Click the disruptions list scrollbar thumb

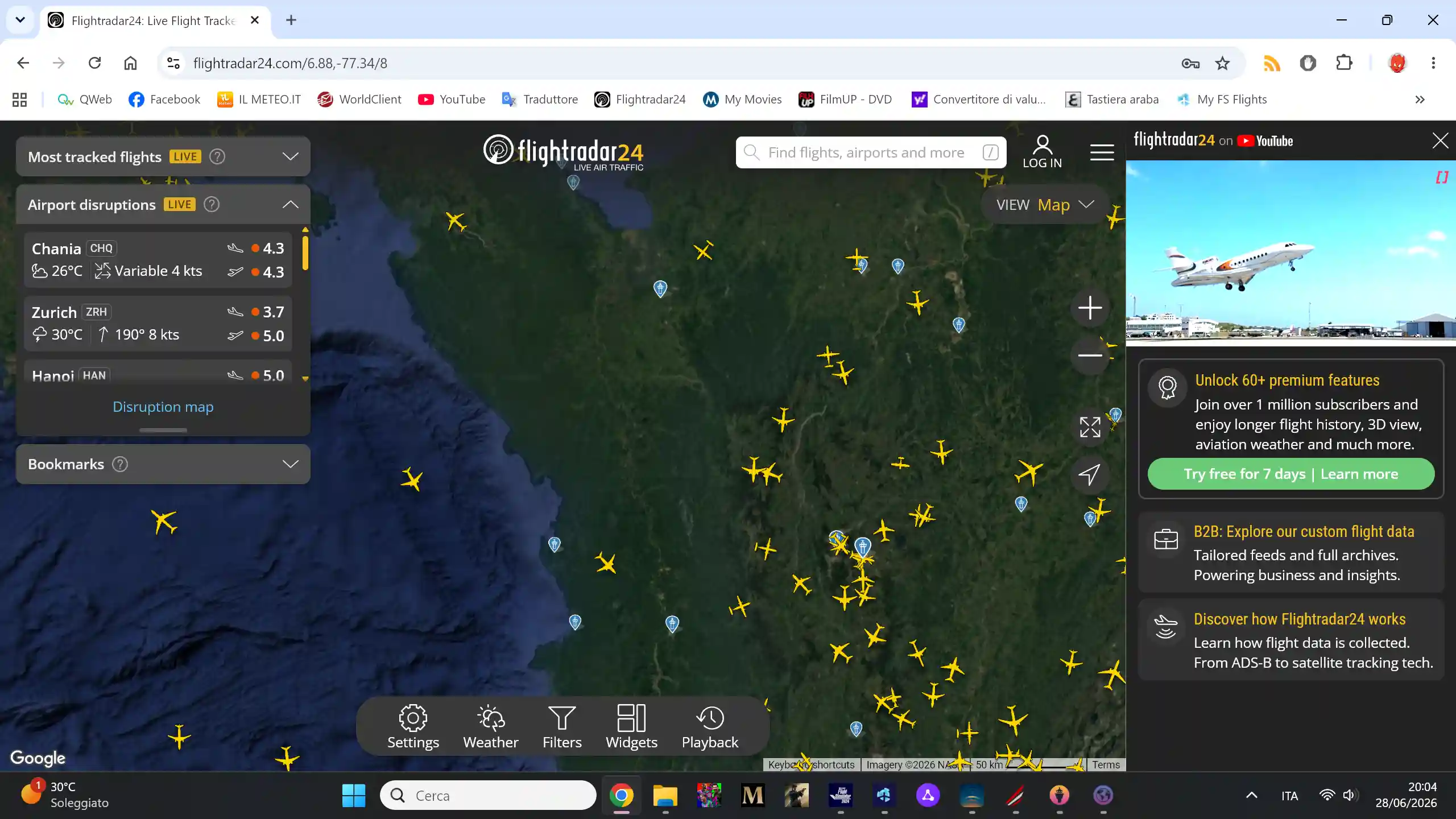(305, 253)
